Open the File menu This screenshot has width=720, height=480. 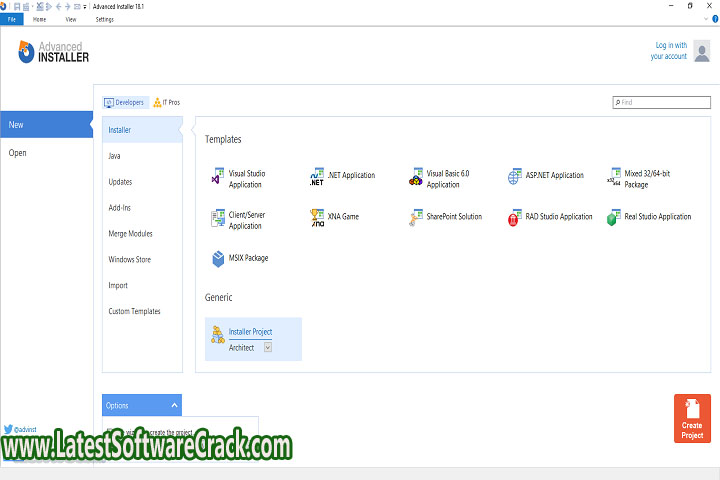point(11,19)
